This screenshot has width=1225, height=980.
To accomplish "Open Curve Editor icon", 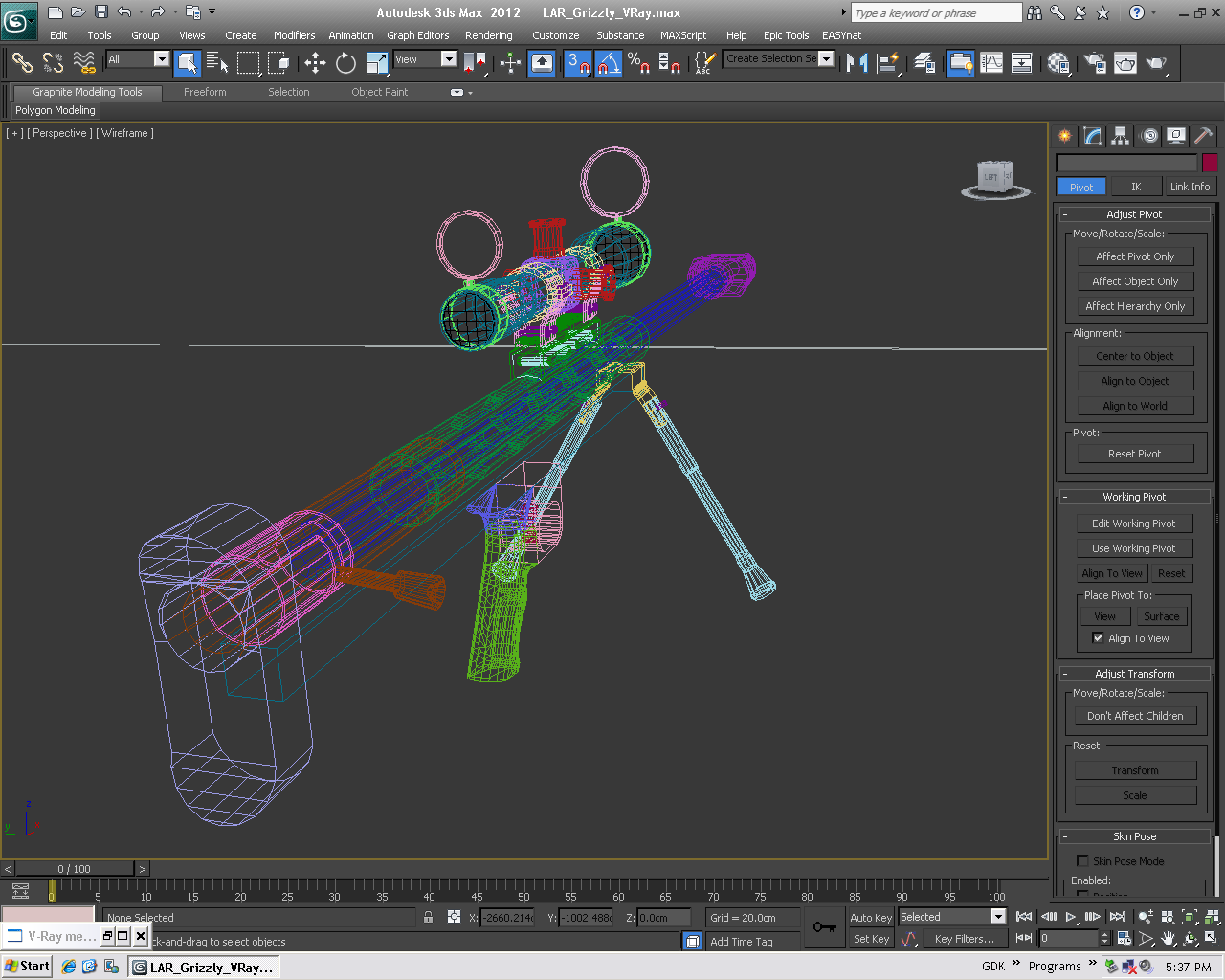I will [991, 63].
